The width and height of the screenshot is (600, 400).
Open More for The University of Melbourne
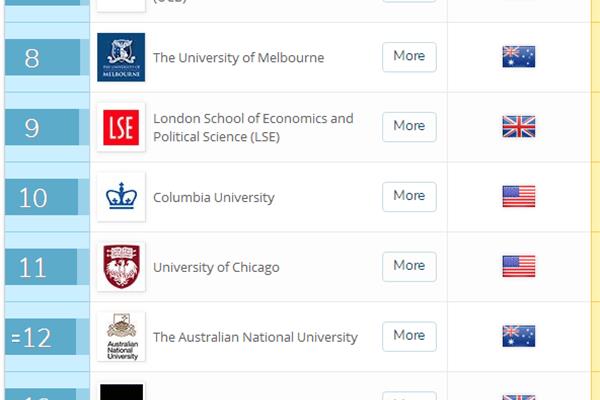(409, 57)
